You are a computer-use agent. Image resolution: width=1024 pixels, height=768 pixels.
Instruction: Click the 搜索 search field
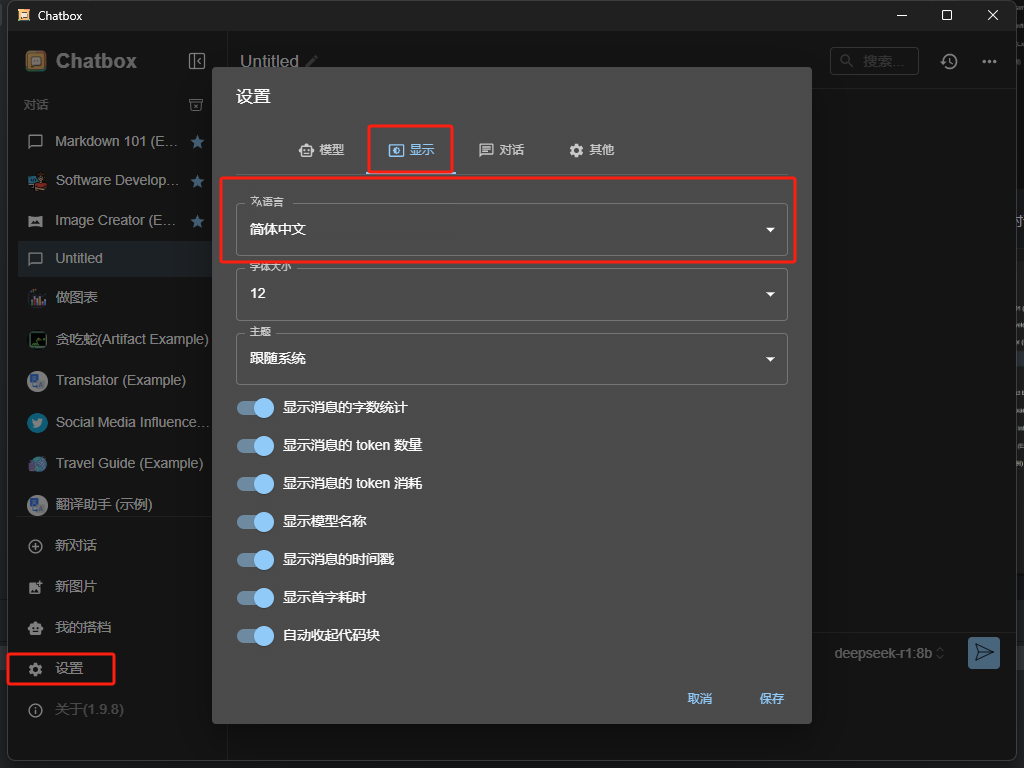tap(874, 61)
